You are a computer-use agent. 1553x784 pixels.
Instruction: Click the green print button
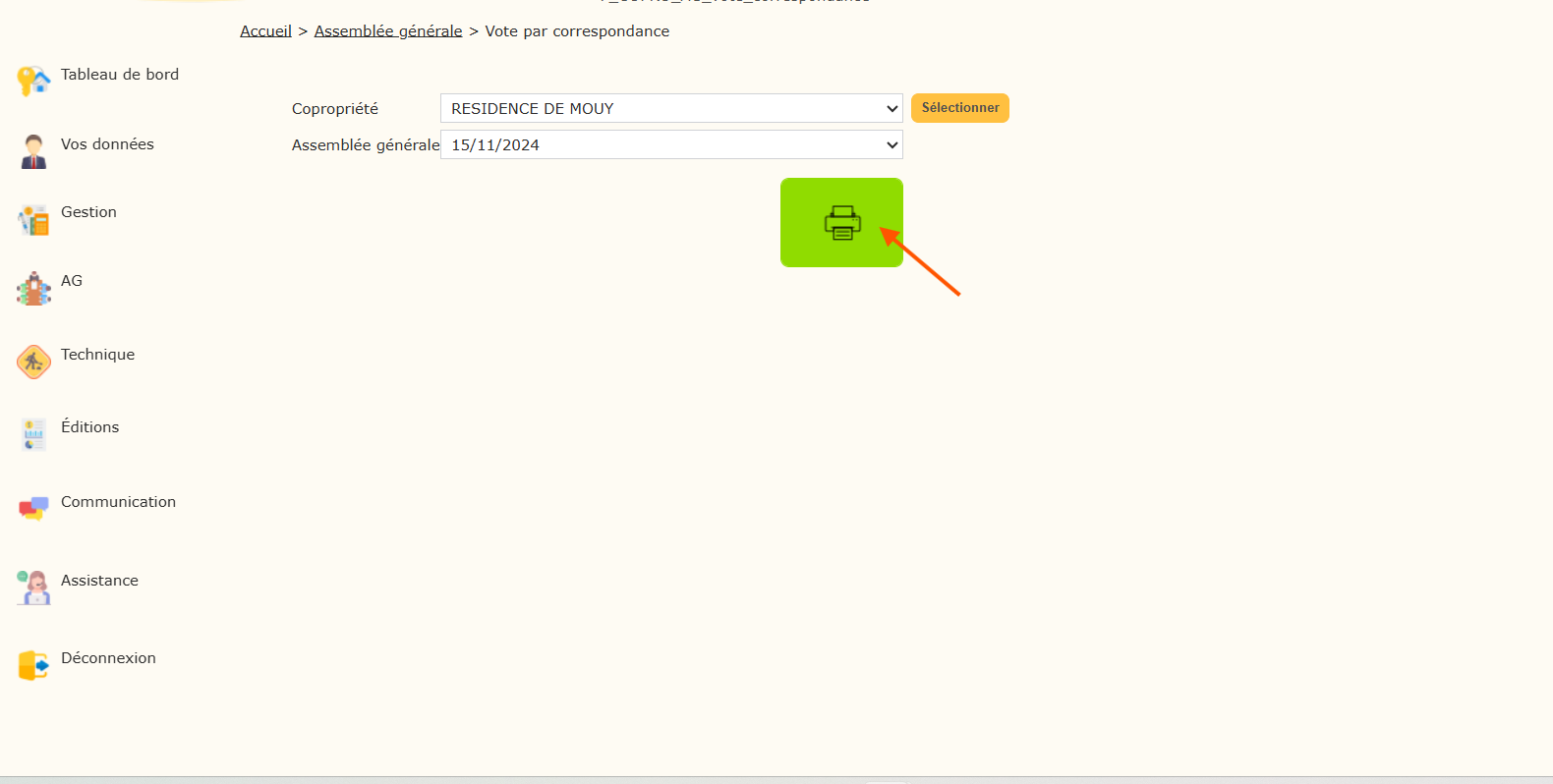(841, 223)
